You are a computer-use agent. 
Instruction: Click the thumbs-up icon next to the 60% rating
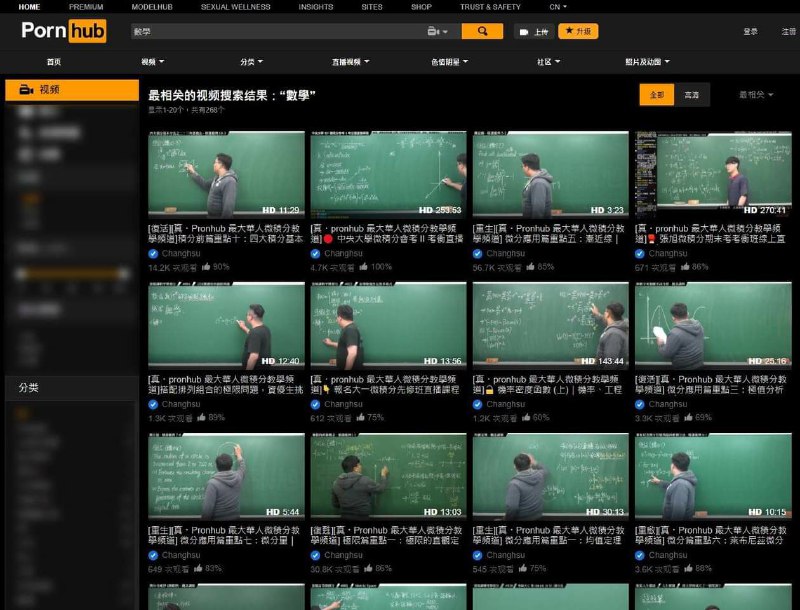tap(525, 417)
